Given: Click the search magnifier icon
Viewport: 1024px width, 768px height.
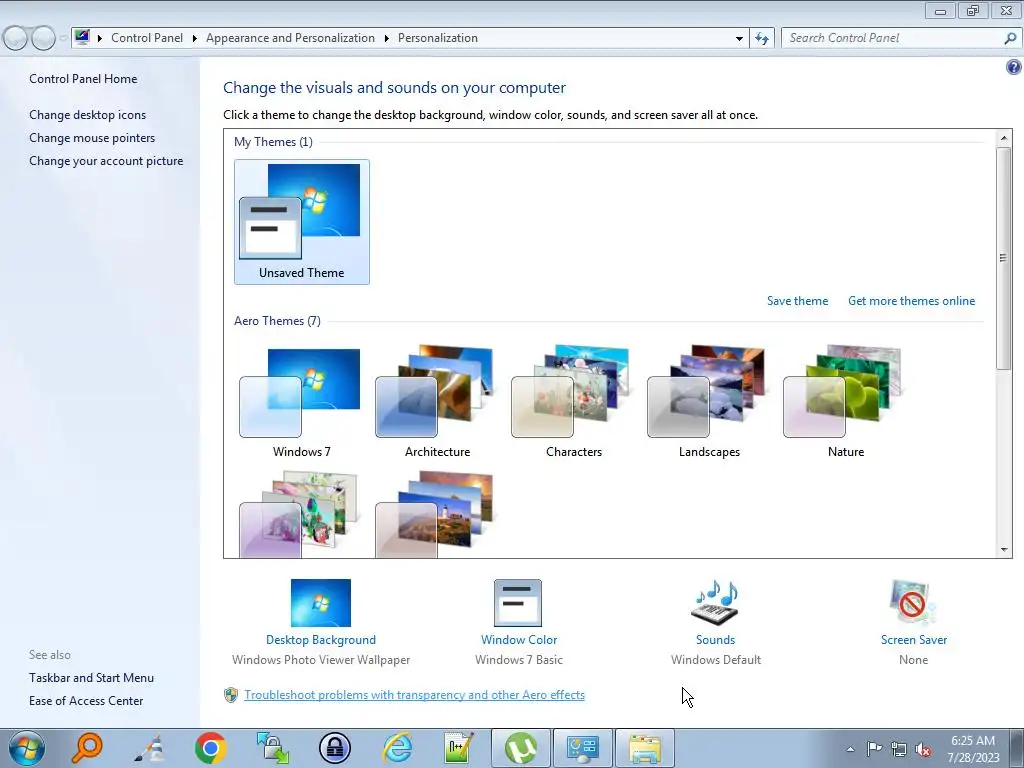Looking at the screenshot, I should [x=1010, y=39].
